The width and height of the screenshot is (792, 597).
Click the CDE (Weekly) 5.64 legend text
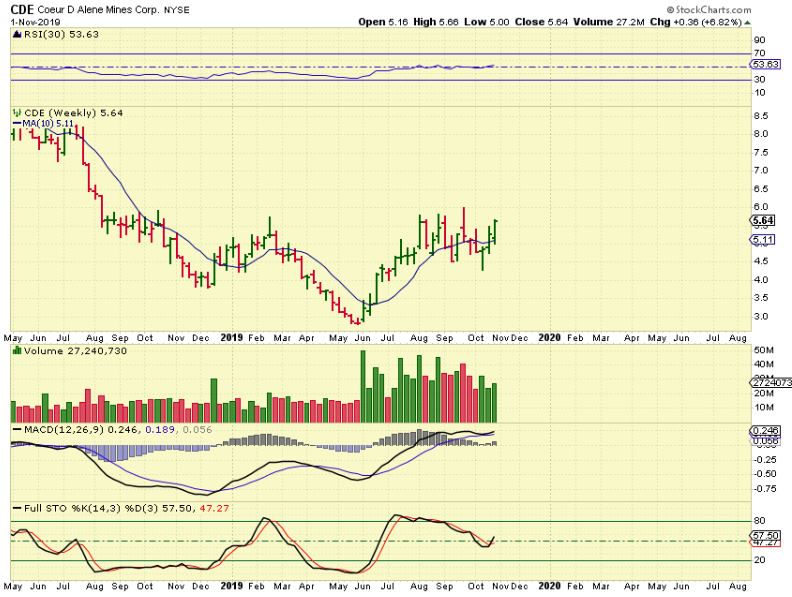[x=74, y=113]
